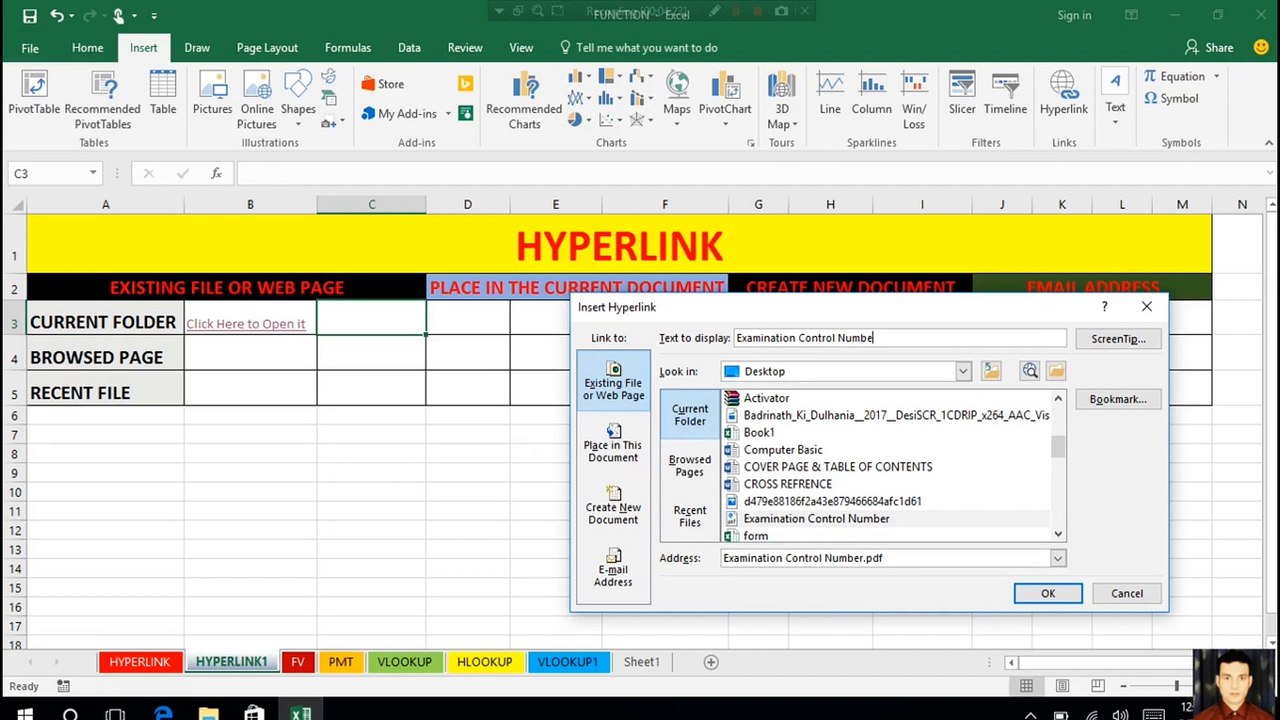Insert a Win/Loss sparkline
The image size is (1280, 720).
point(914,100)
